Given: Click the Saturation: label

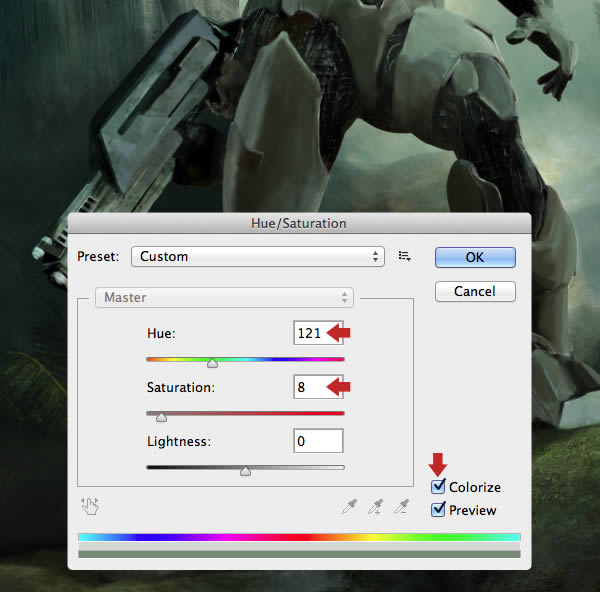Looking at the screenshot, I should click(x=181, y=387).
